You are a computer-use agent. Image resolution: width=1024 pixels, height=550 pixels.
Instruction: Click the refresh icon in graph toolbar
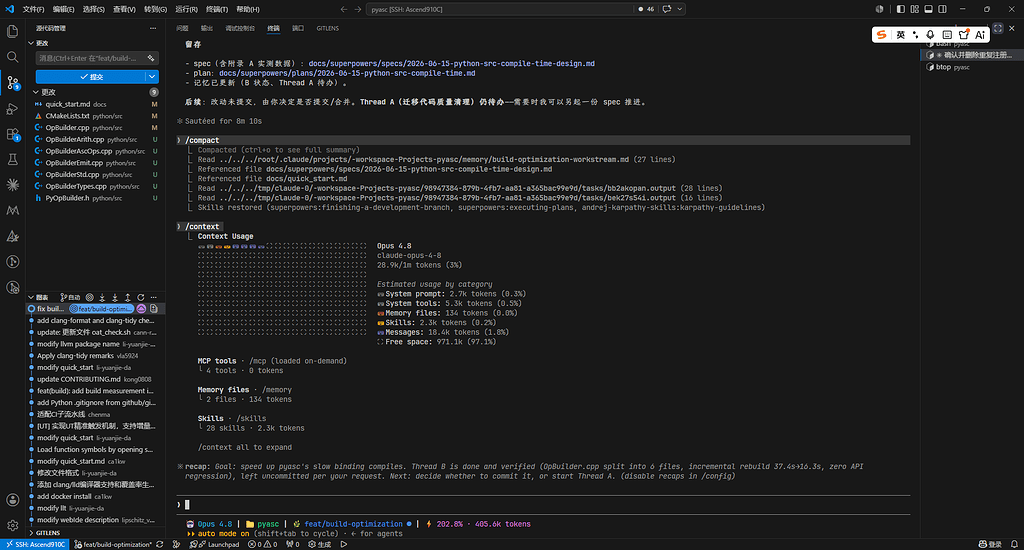click(x=140, y=297)
